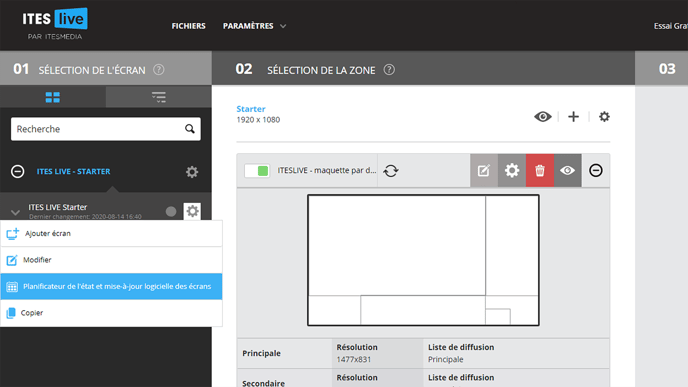This screenshot has height=387, width=688.
Task: Click help icon beside Sélection de la zone
Action: 389,70
